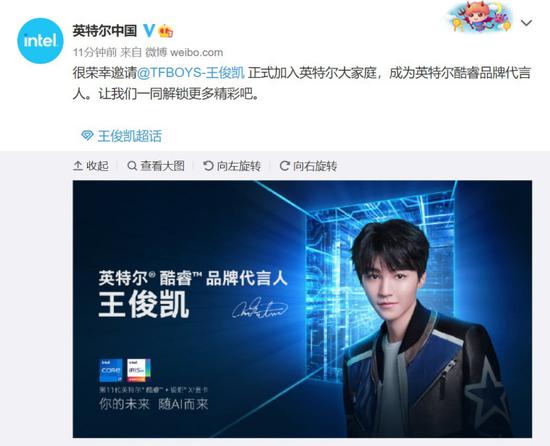Viewport: 550px width, 446px height.
Task: Open the Intel profile avatar
Action: (x=40, y=41)
